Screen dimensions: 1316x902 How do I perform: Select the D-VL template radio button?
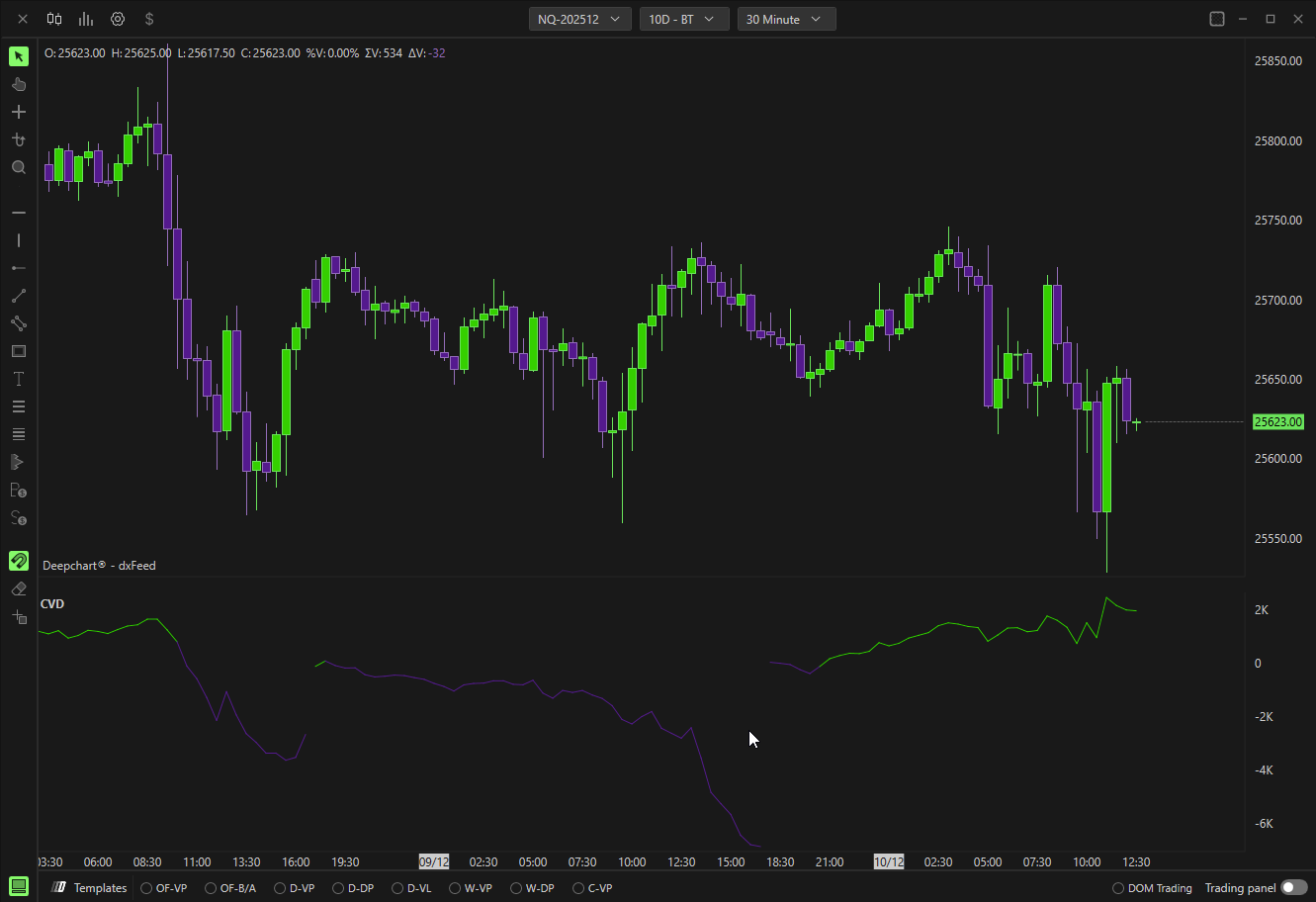click(x=397, y=888)
